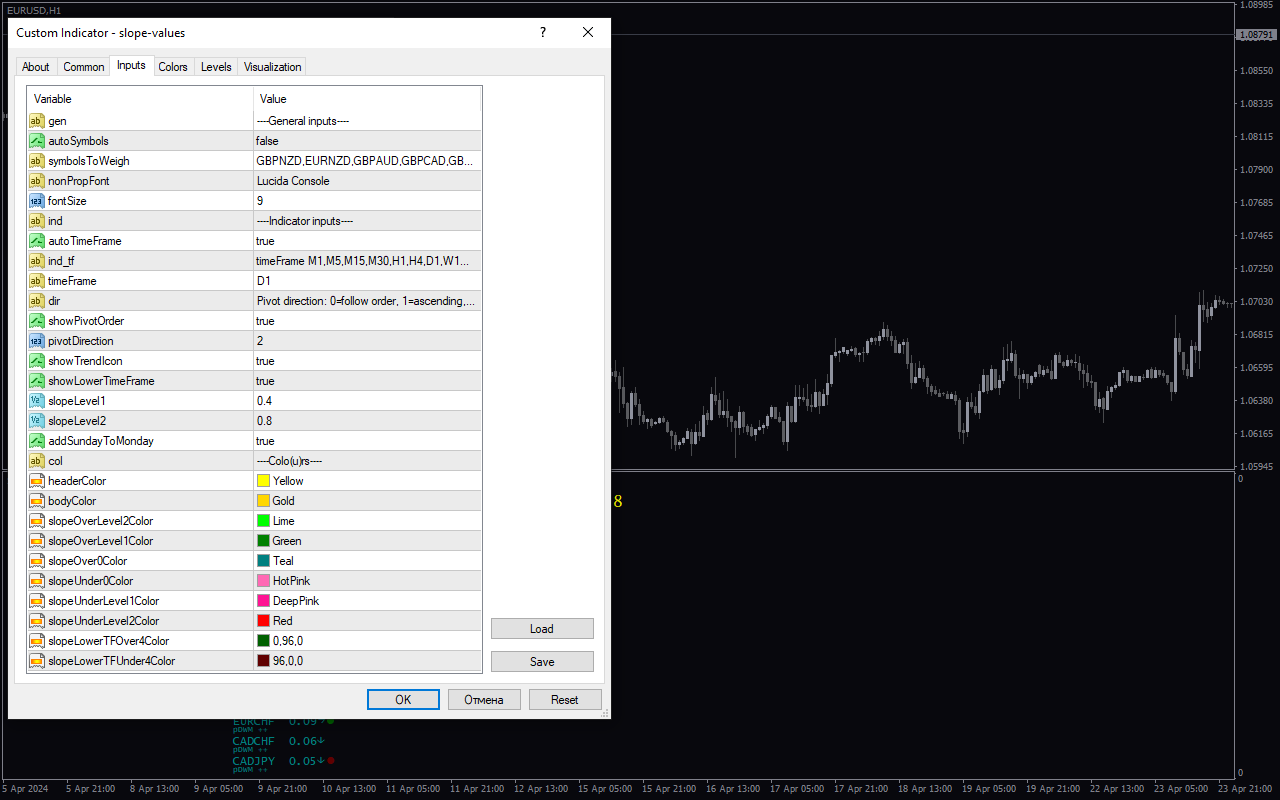Click the Reset button

click(565, 700)
